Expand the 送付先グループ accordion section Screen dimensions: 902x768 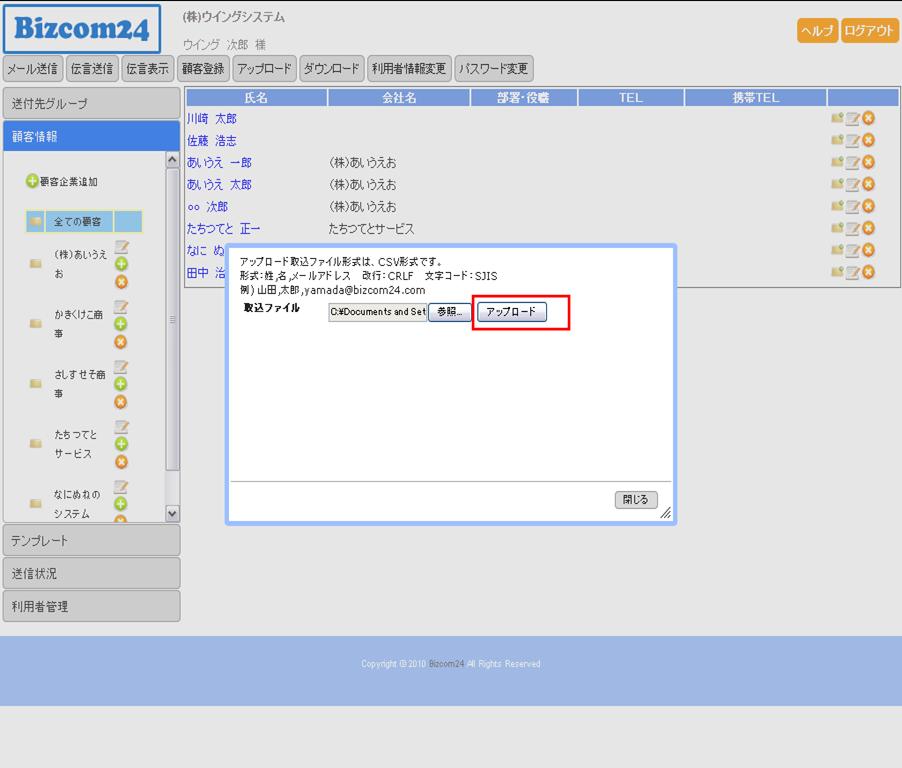[x=91, y=103]
